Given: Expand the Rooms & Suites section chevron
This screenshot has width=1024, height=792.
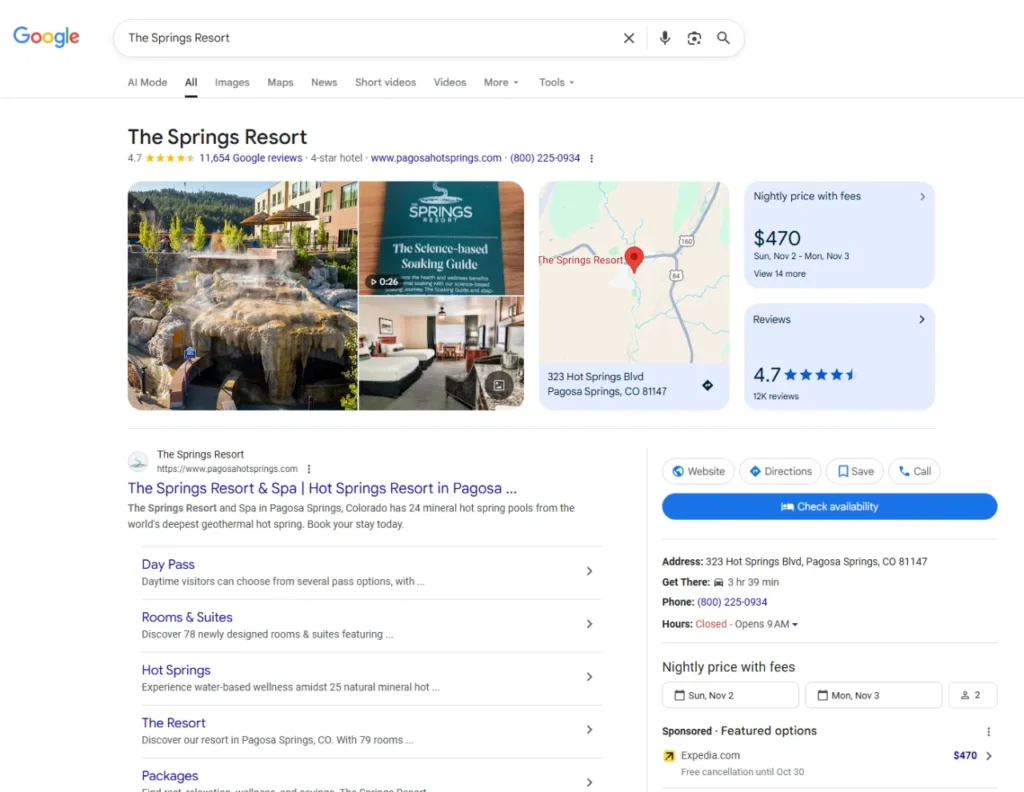Looking at the screenshot, I should [x=589, y=623].
